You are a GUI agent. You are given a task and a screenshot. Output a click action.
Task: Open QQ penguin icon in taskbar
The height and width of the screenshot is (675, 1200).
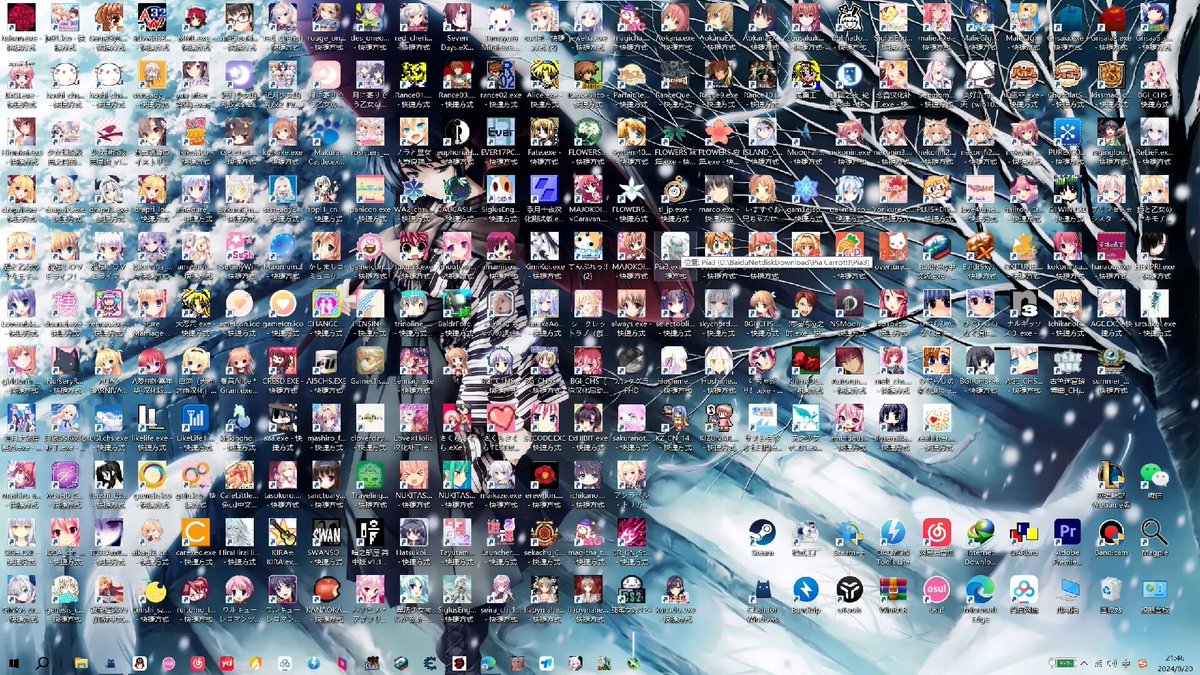point(140,663)
